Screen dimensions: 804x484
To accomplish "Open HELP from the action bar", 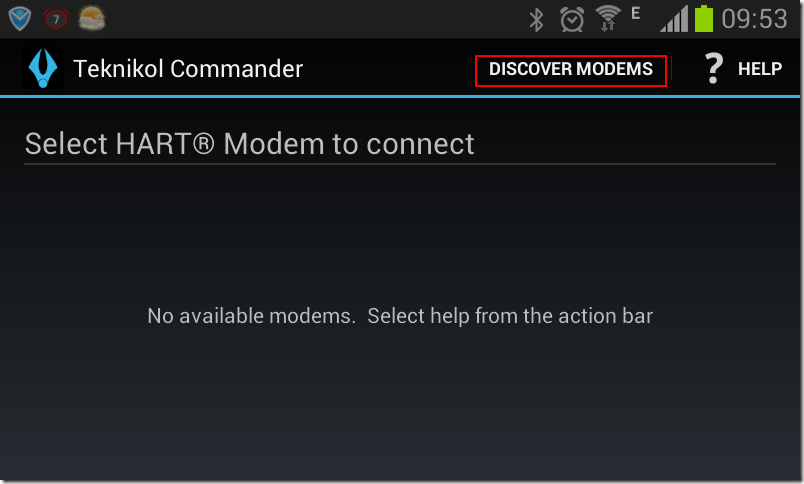I will [759, 69].
